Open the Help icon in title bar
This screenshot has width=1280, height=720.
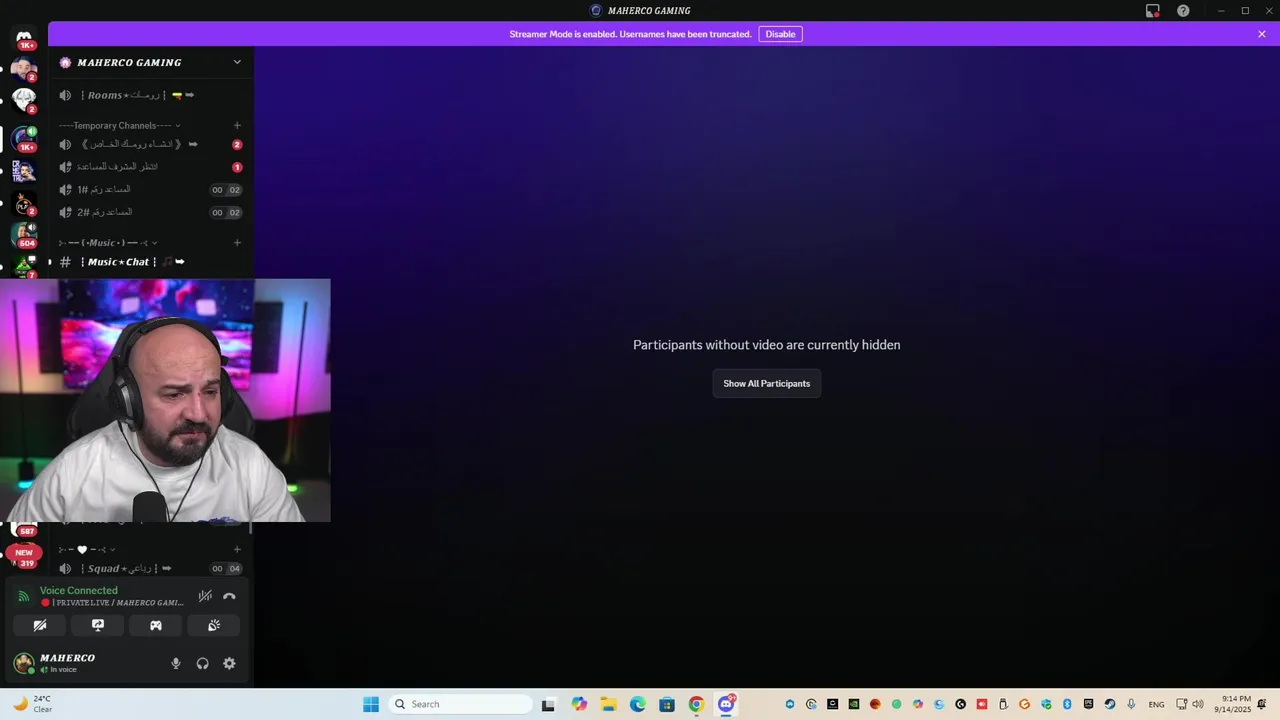pyautogui.click(x=1183, y=11)
